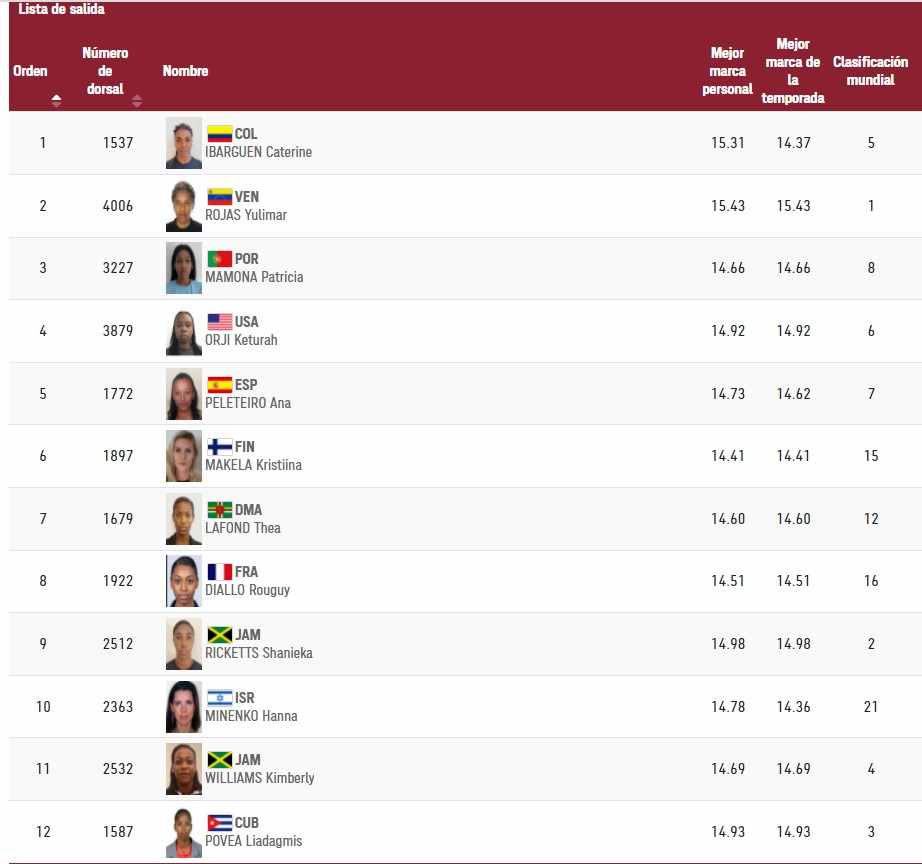Click photo thumbnail of MAKELA Kristiina

tap(184, 456)
